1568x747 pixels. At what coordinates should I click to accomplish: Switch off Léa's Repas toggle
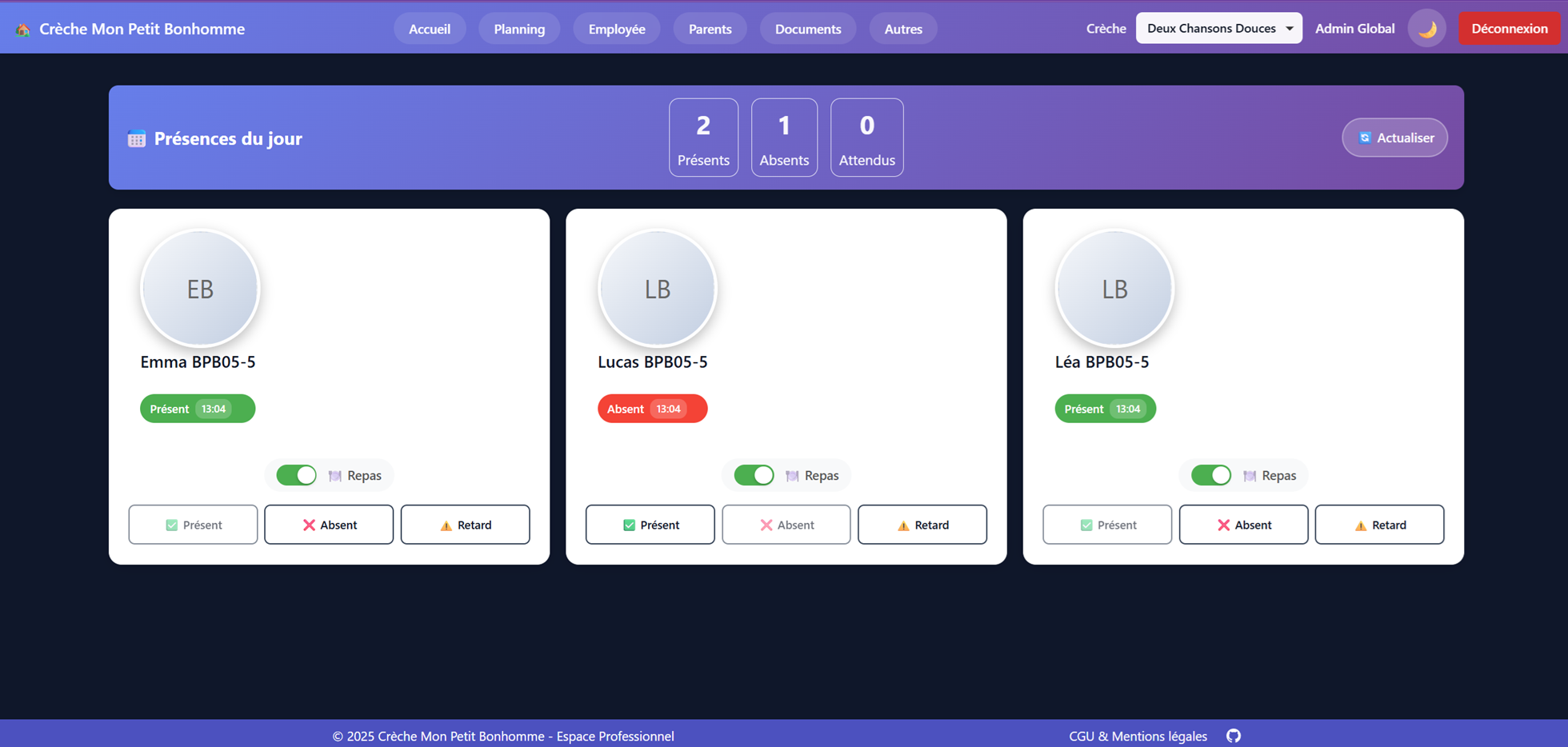click(1211, 475)
